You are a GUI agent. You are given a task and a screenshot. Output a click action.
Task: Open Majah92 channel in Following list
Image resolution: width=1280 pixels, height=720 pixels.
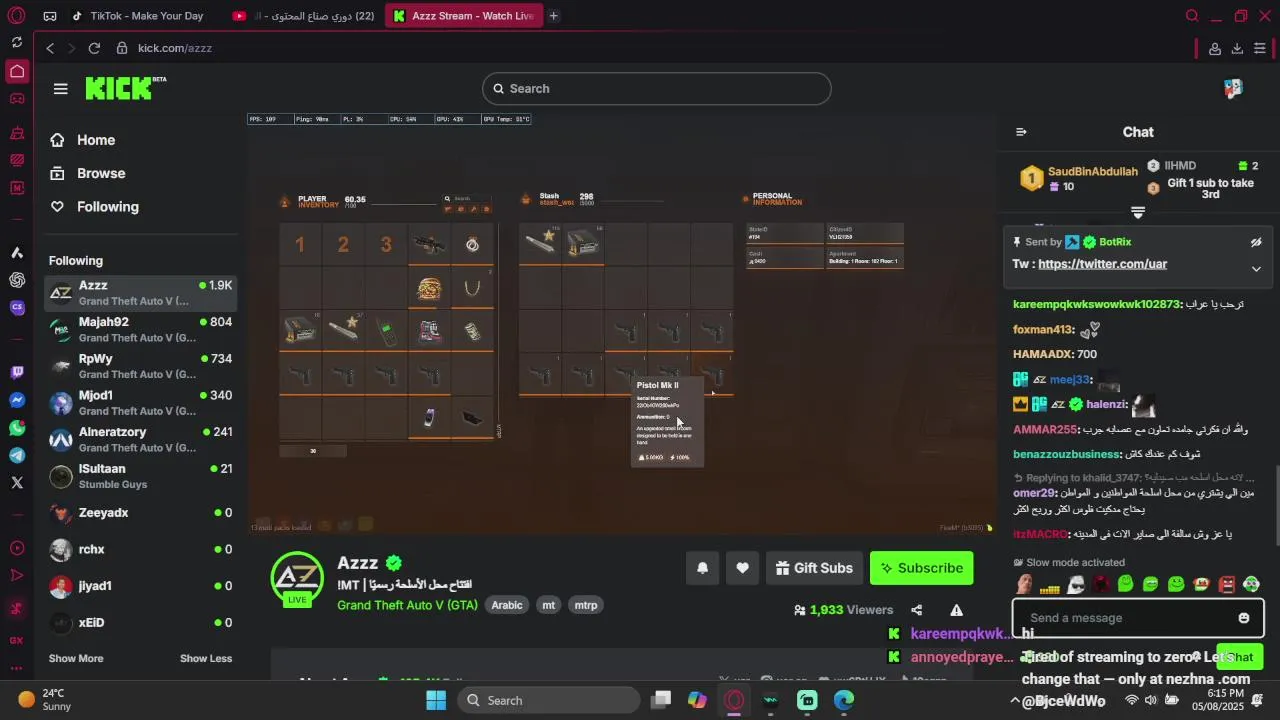click(x=140, y=329)
